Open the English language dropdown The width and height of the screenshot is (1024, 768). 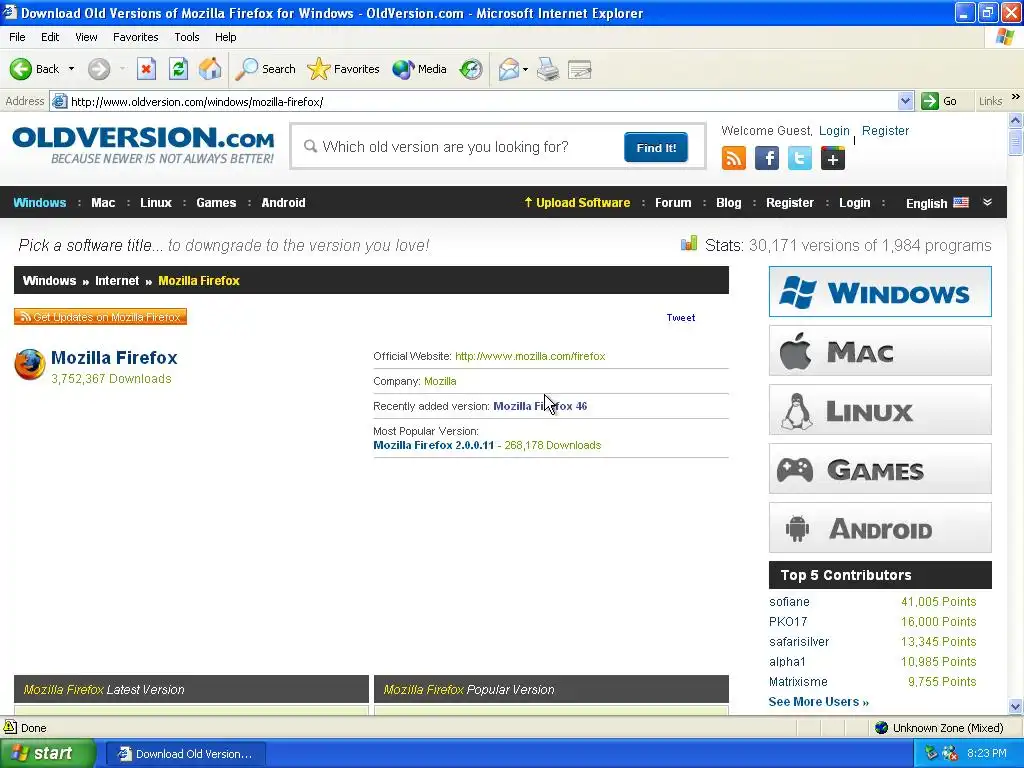(937, 203)
